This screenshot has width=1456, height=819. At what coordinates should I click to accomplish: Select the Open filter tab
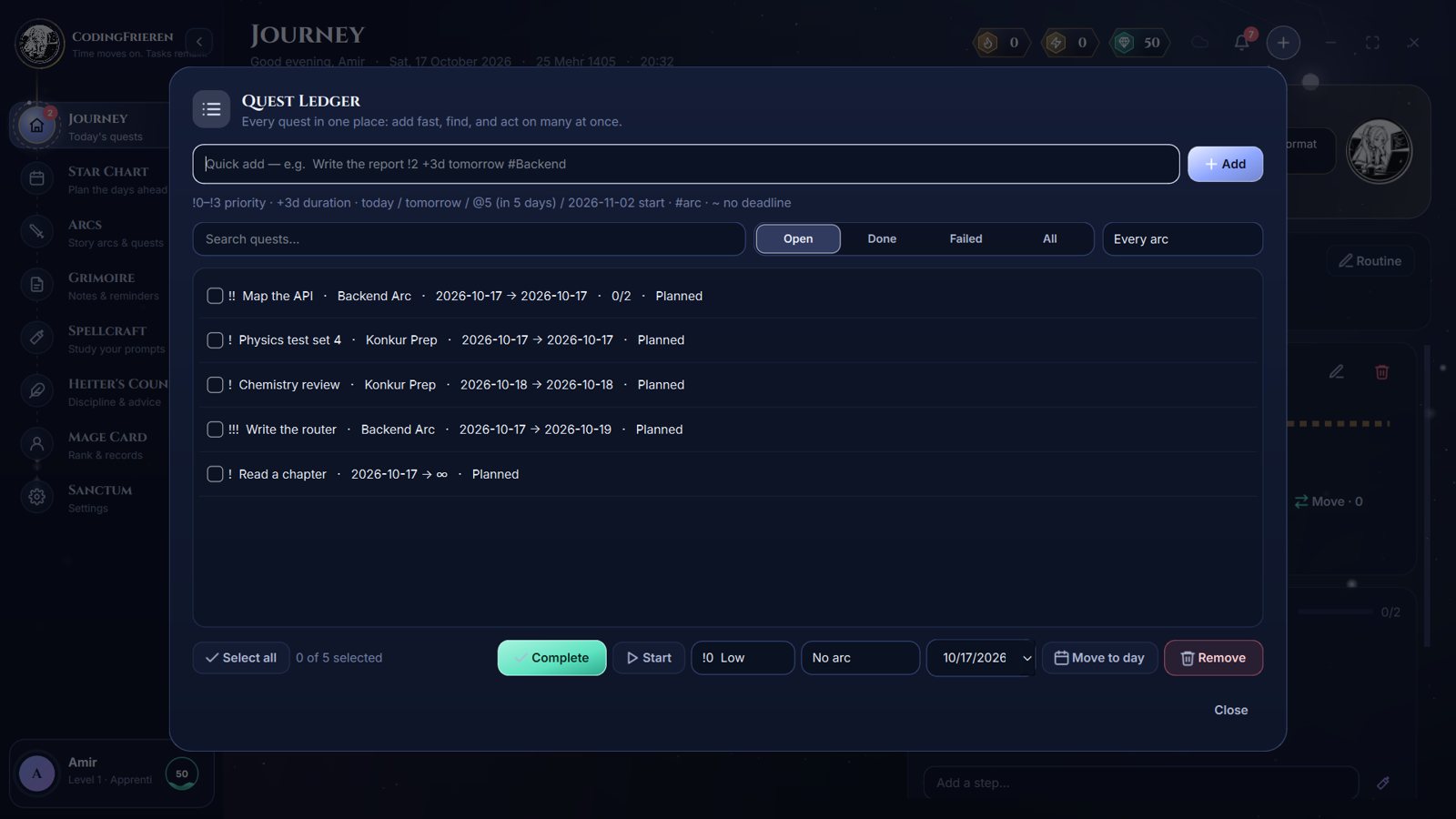(798, 238)
